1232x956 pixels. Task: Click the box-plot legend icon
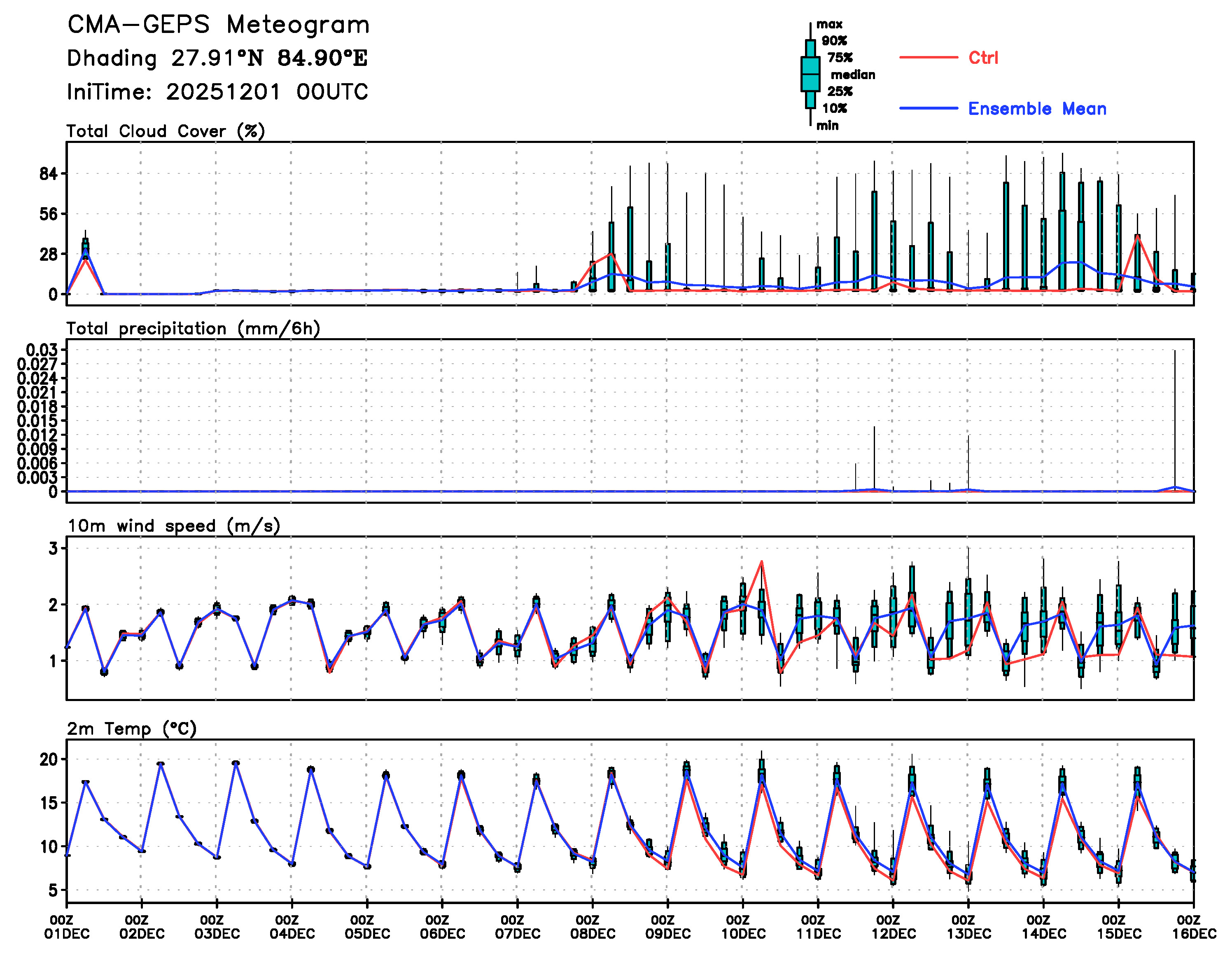click(x=810, y=74)
